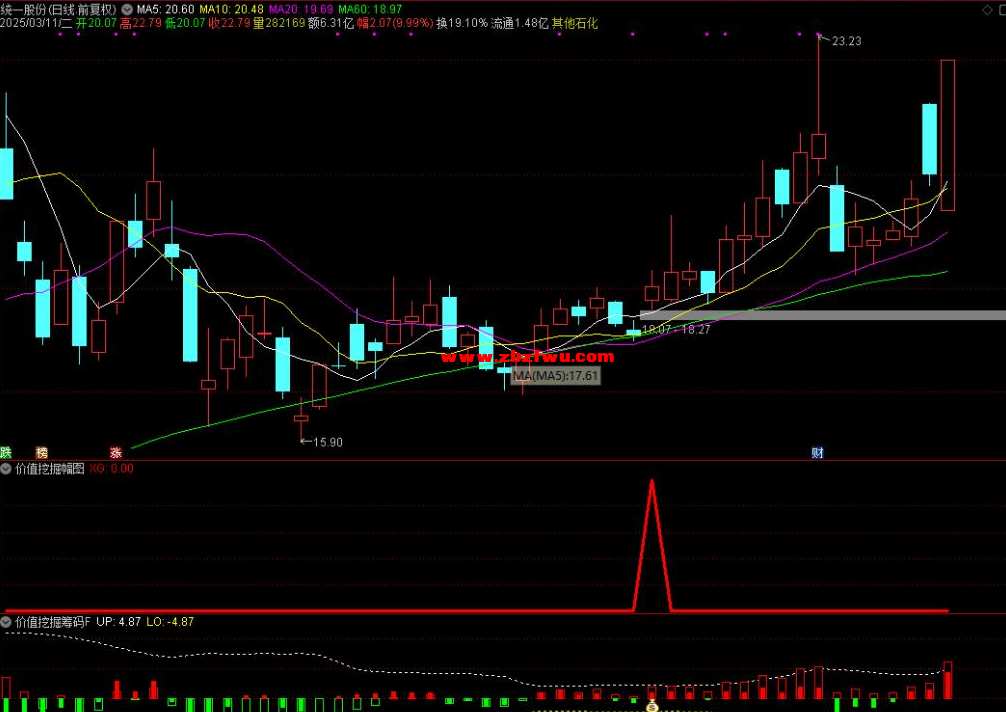1006x712 pixels.
Task: Expand the 价值挖掘筹码F indicator menu arrow
Action: tap(6, 622)
